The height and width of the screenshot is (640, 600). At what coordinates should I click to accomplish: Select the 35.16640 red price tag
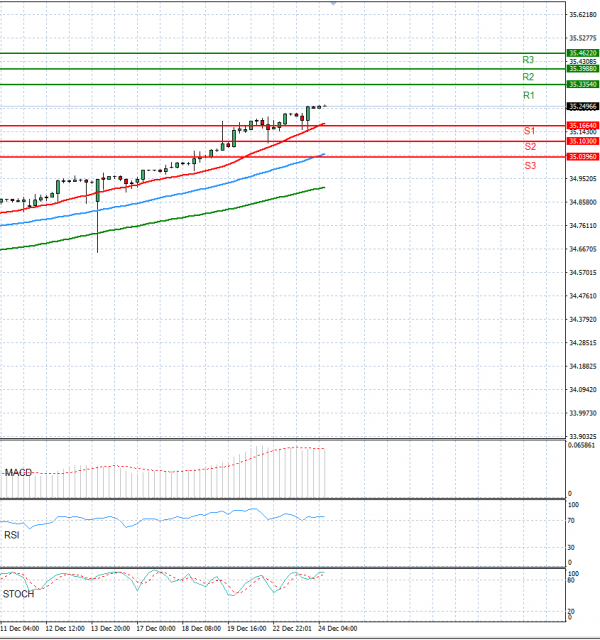coord(583,126)
